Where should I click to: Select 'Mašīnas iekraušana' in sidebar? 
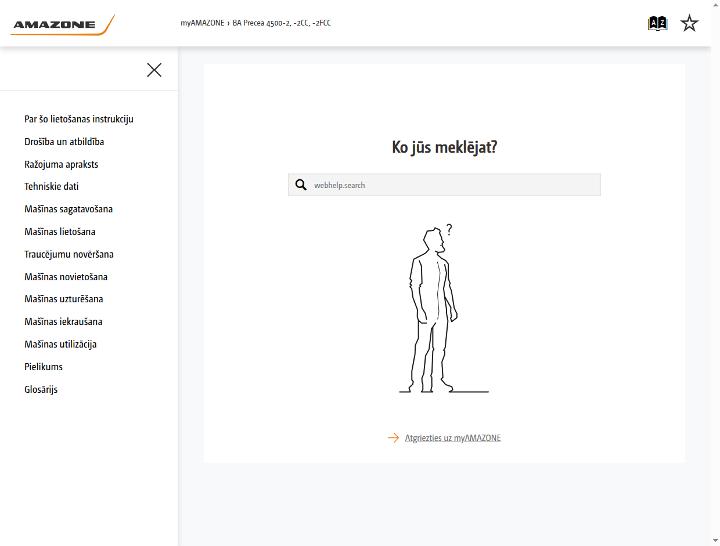coord(63,321)
